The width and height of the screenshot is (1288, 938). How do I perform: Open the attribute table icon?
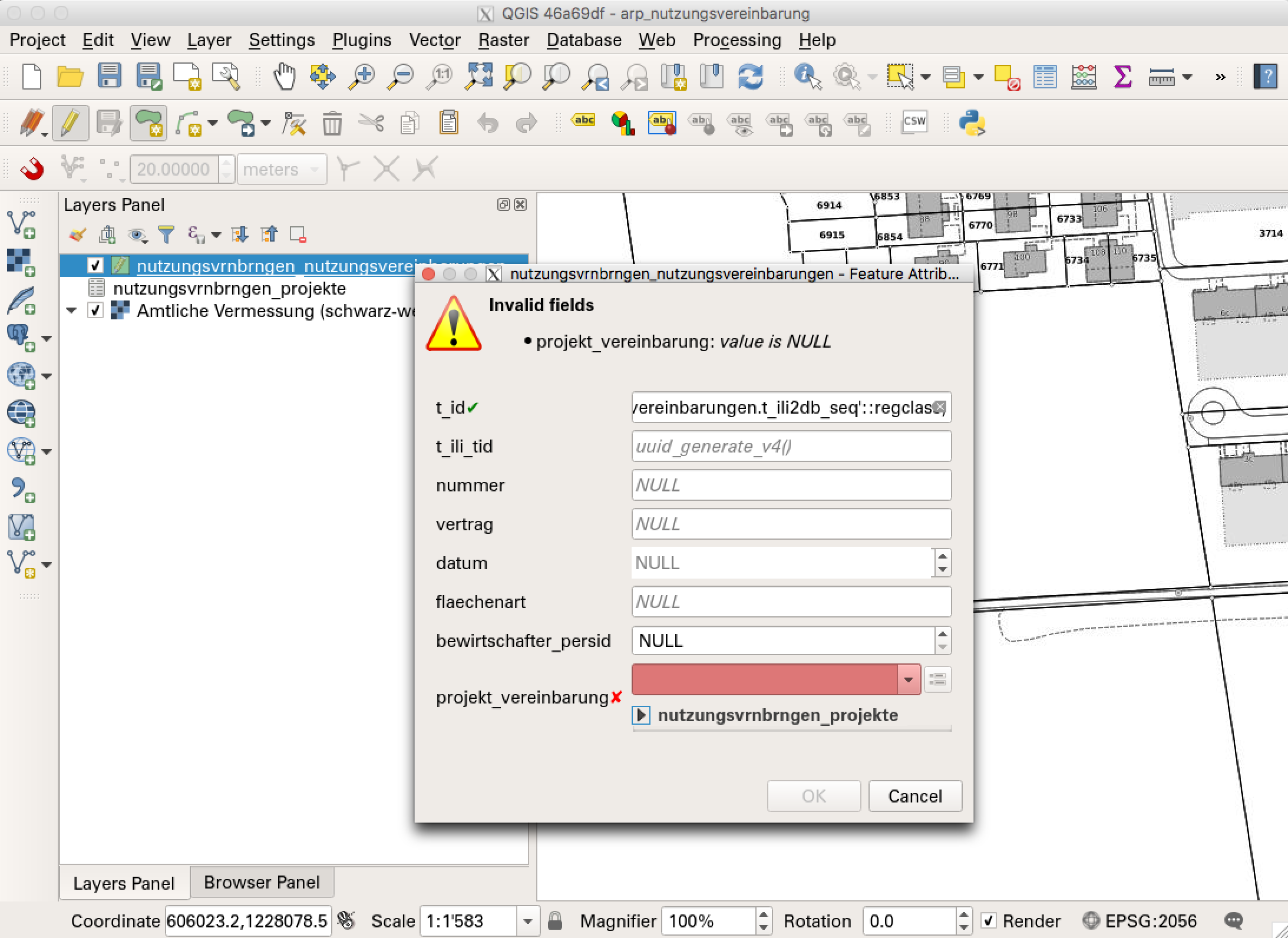point(1045,77)
